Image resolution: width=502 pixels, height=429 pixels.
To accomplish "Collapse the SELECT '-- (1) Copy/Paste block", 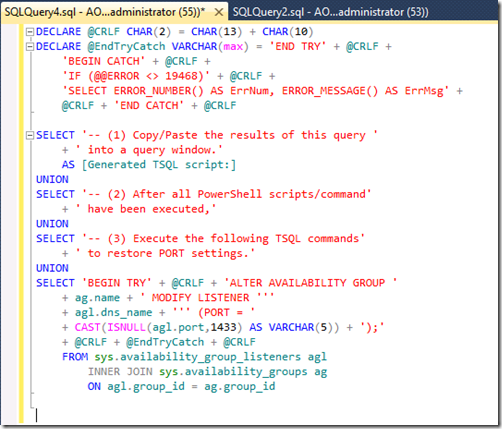I will (30, 135).
